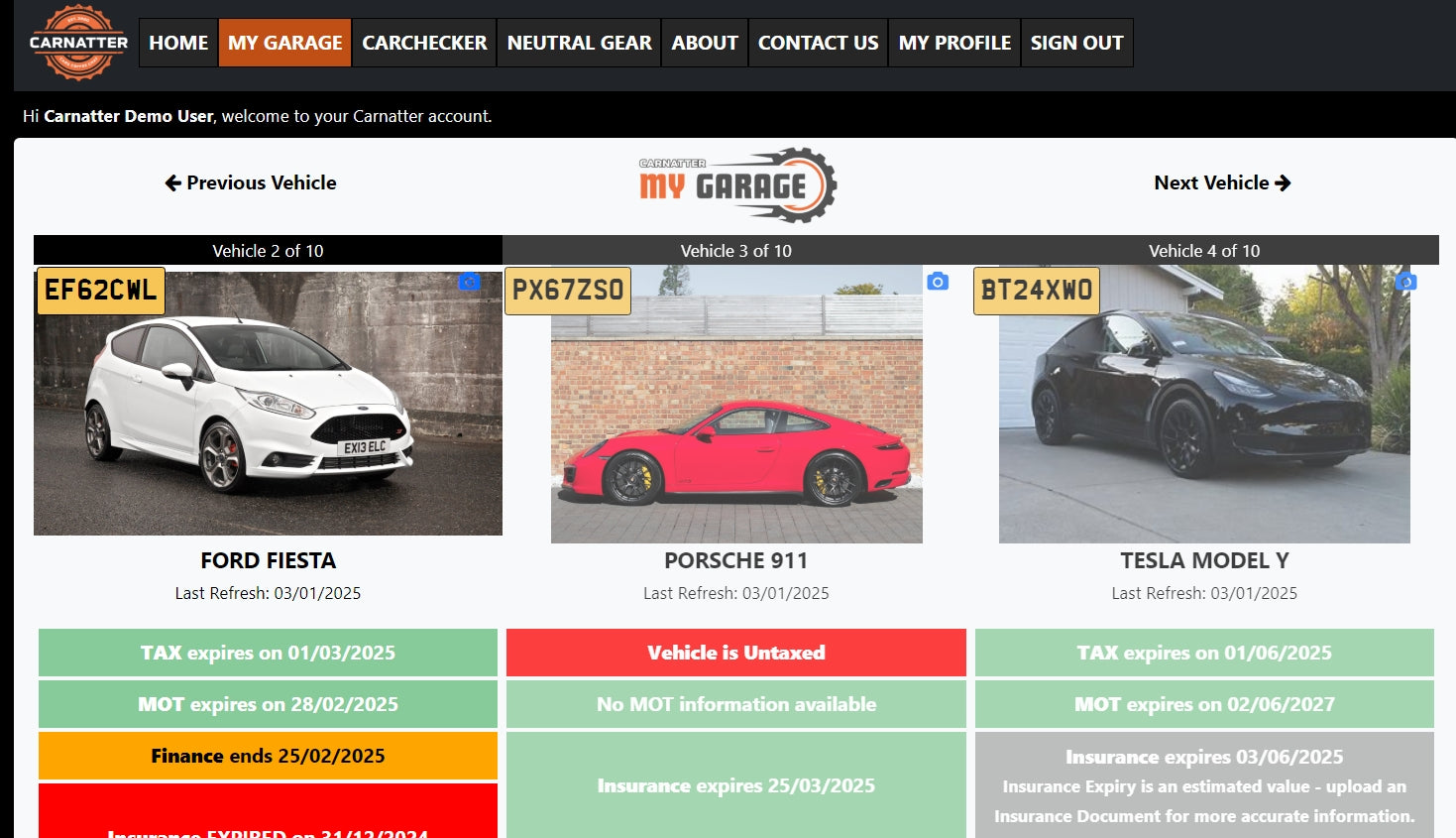Open Neutral Gear page
1456x838 pixels.
tap(579, 43)
